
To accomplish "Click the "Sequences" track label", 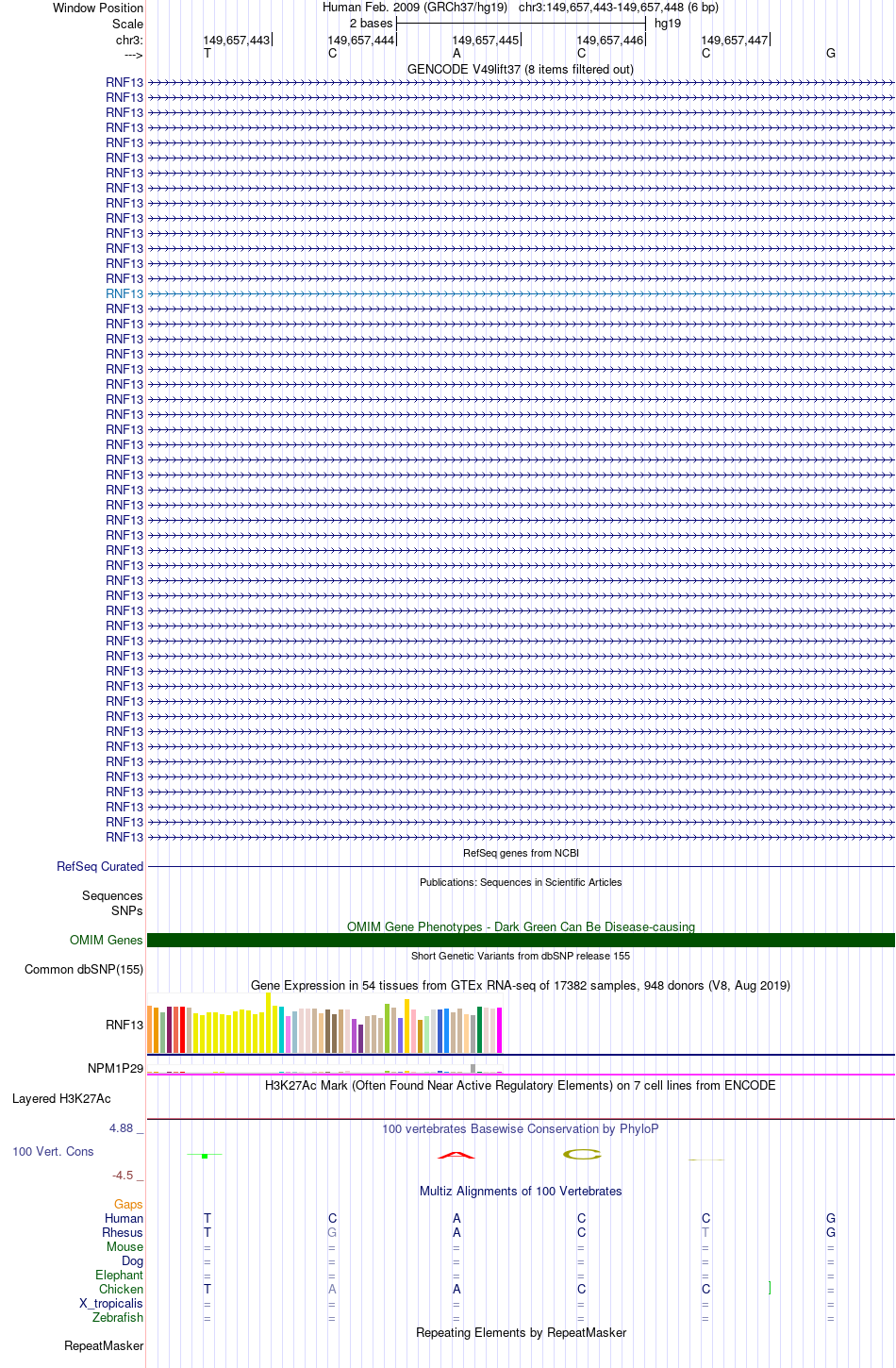I will click(112, 895).
